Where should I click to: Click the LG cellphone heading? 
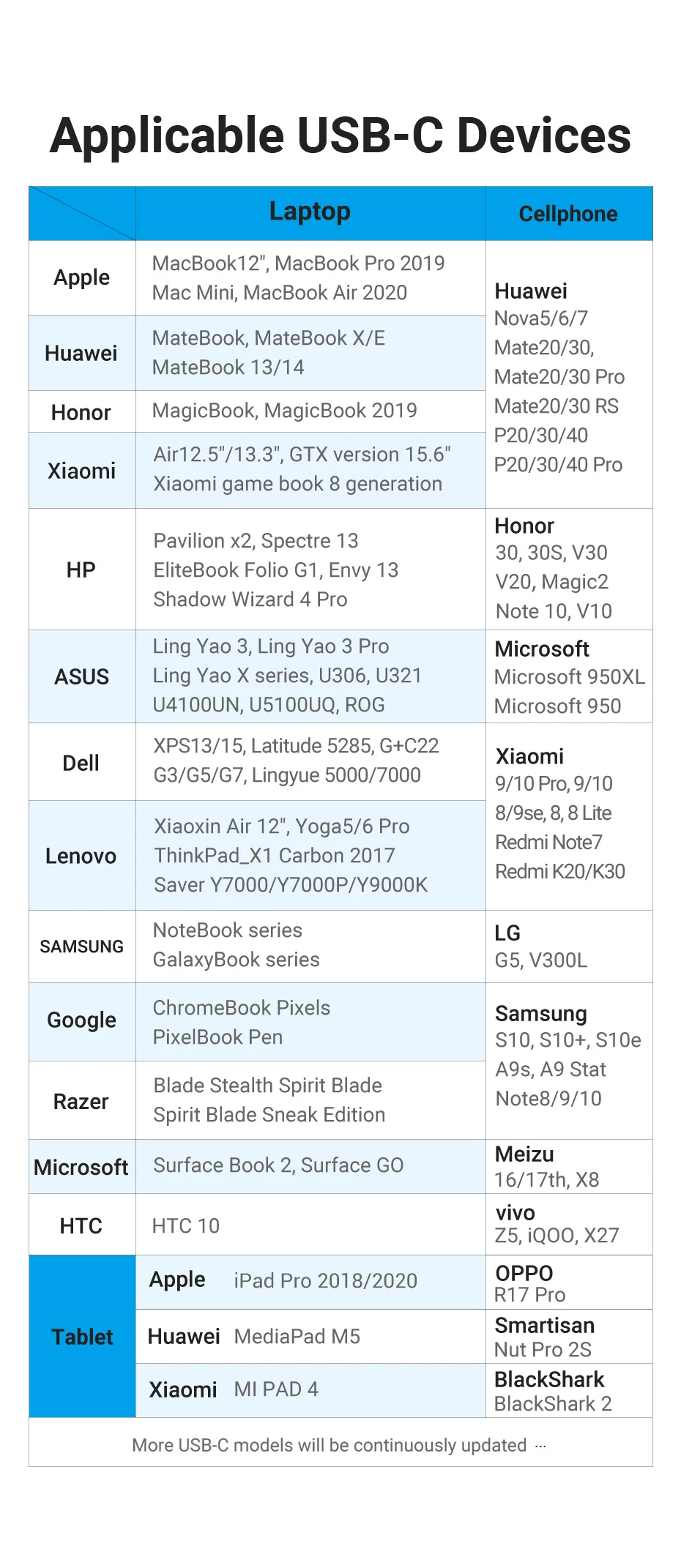point(507,933)
